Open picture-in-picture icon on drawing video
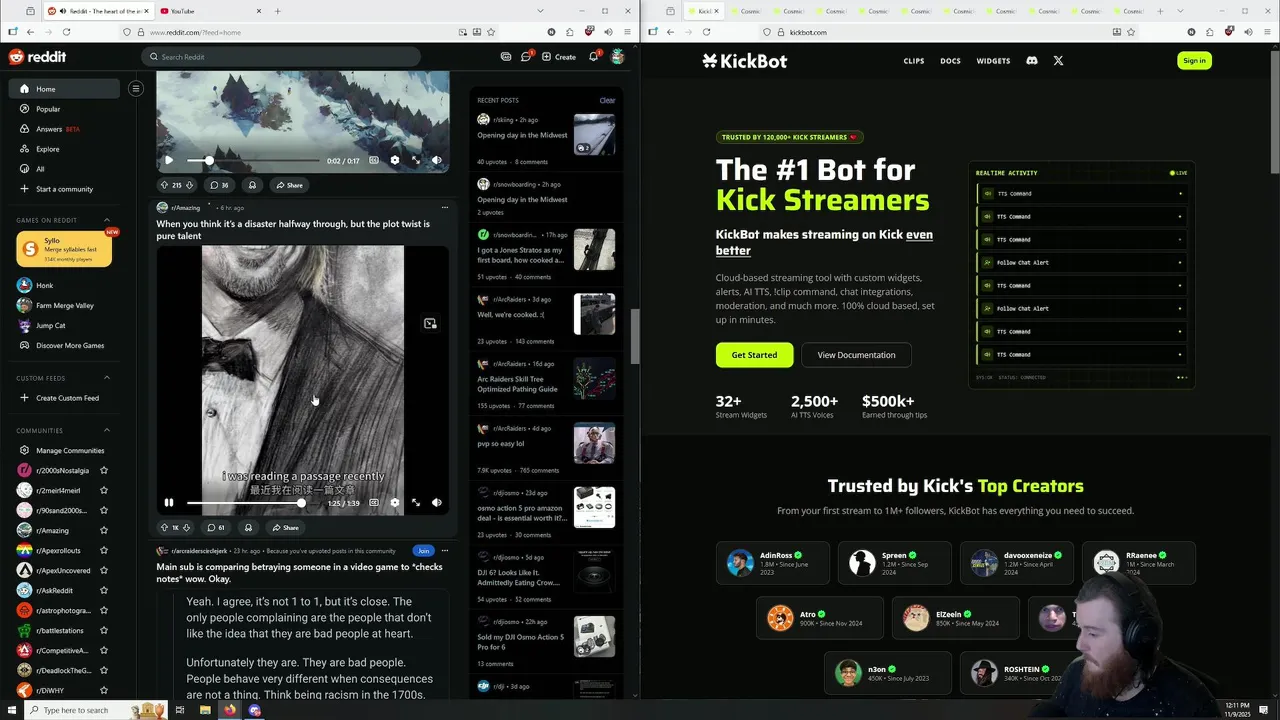1280x720 pixels. coord(430,324)
